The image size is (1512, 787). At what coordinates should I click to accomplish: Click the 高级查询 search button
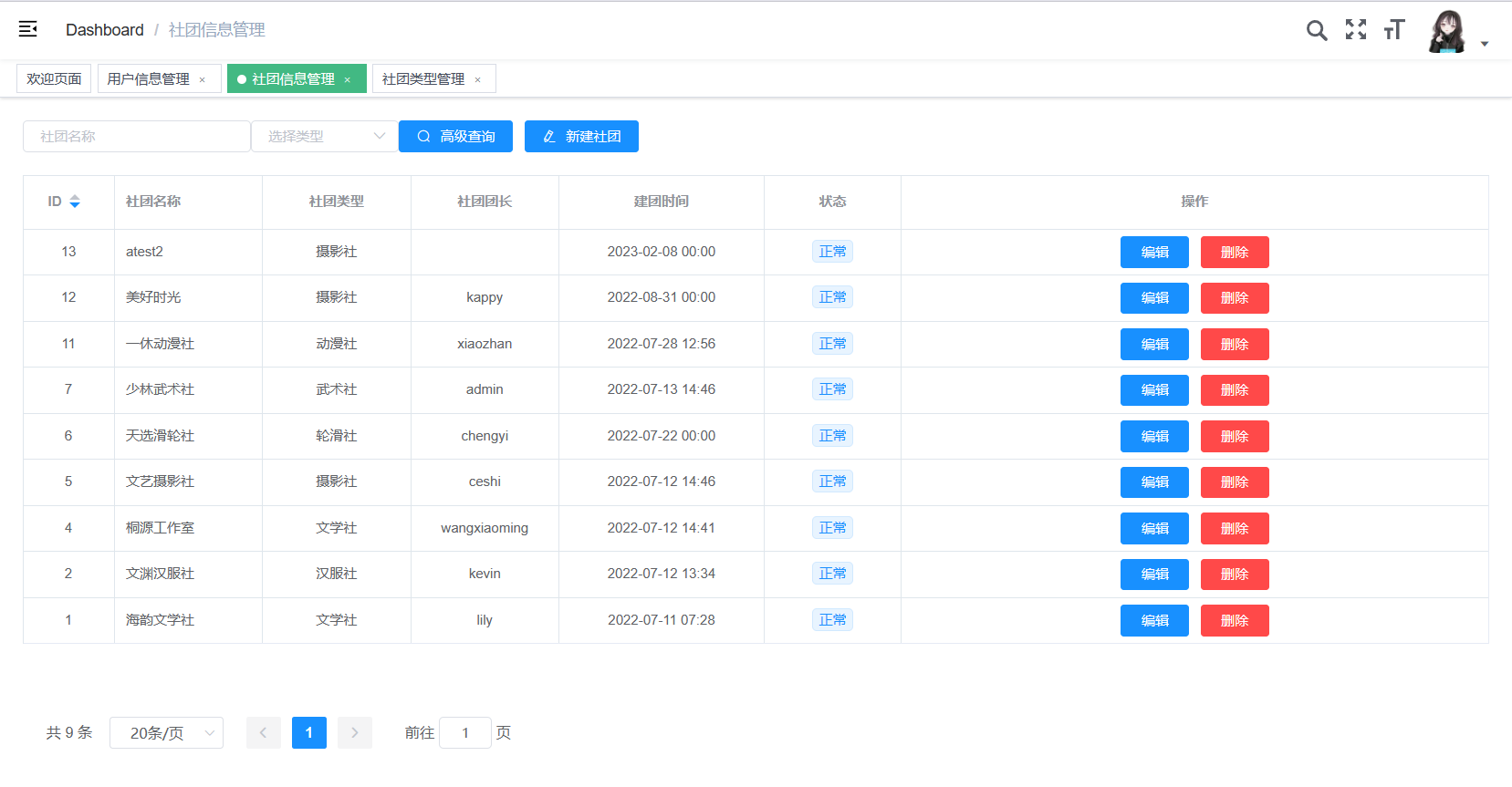455,137
